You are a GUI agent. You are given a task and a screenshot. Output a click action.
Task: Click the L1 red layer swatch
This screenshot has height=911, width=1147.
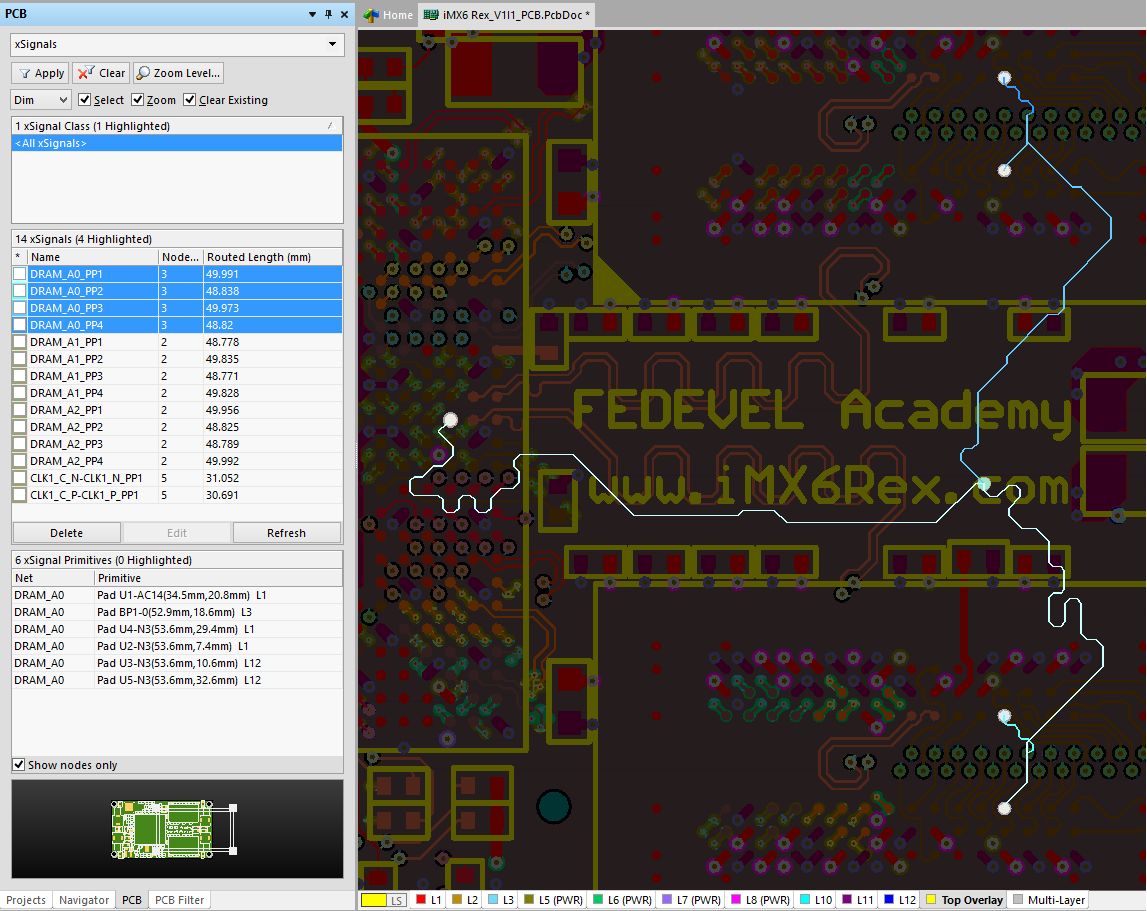[x=421, y=900]
